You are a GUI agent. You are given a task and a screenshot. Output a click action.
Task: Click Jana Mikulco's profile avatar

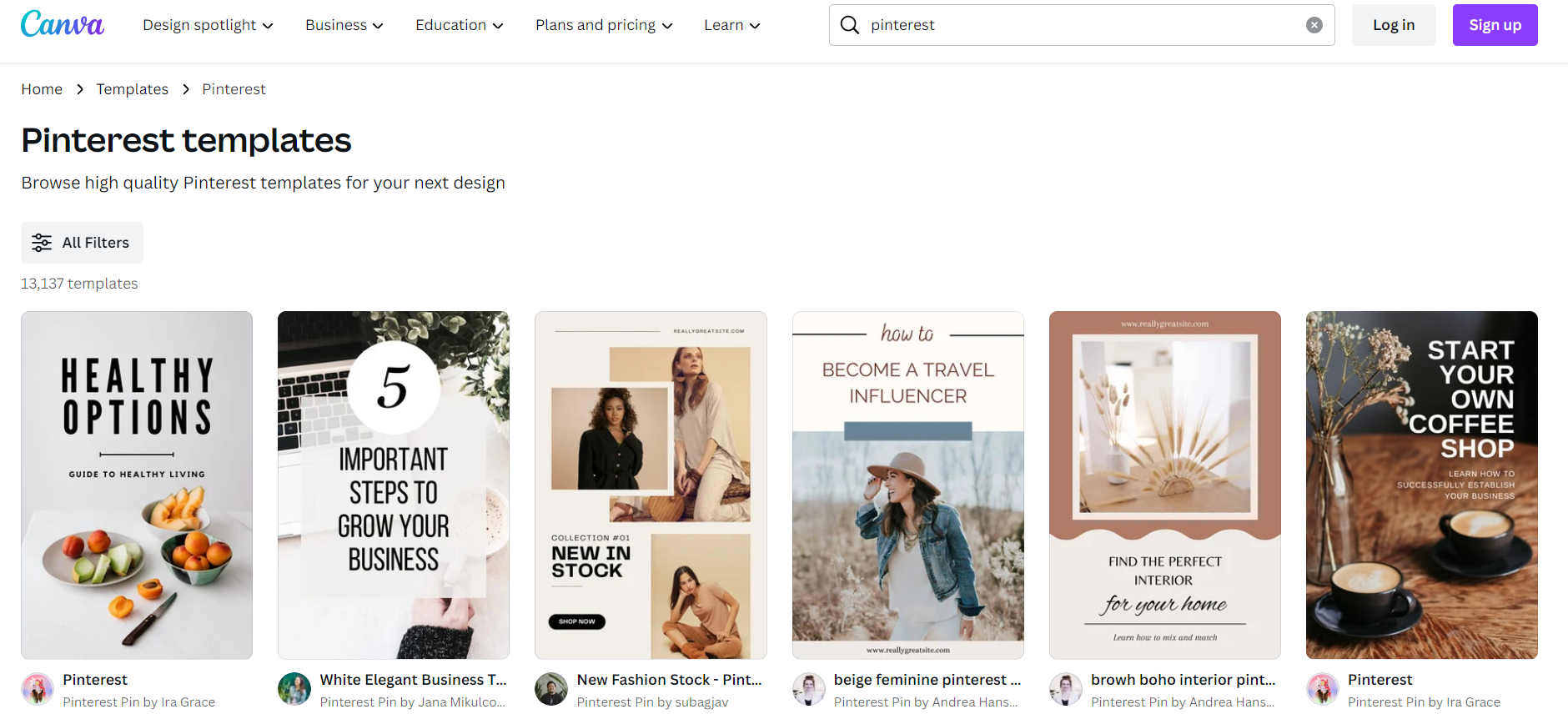coord(294,689)
